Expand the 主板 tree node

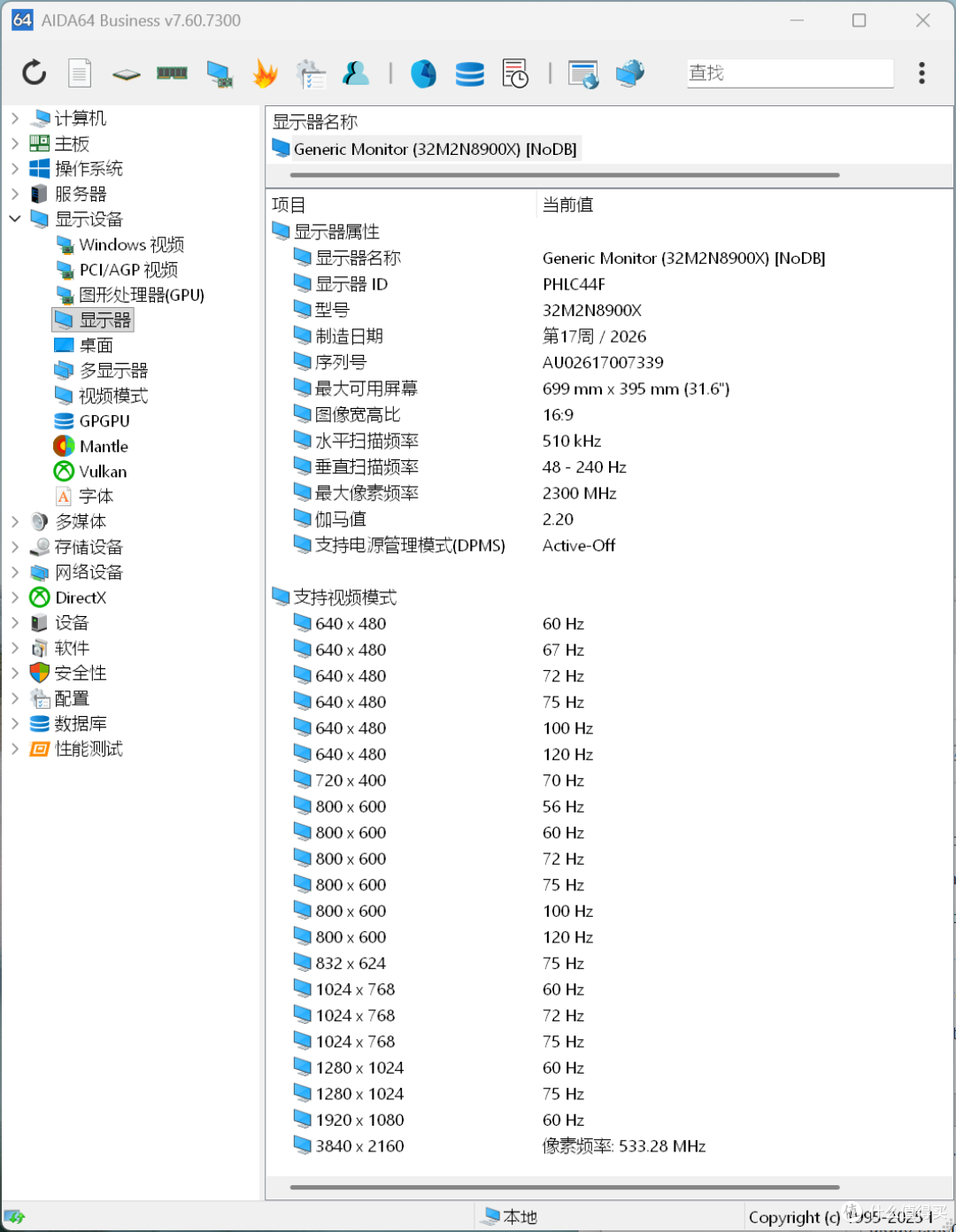click(15, 143)
